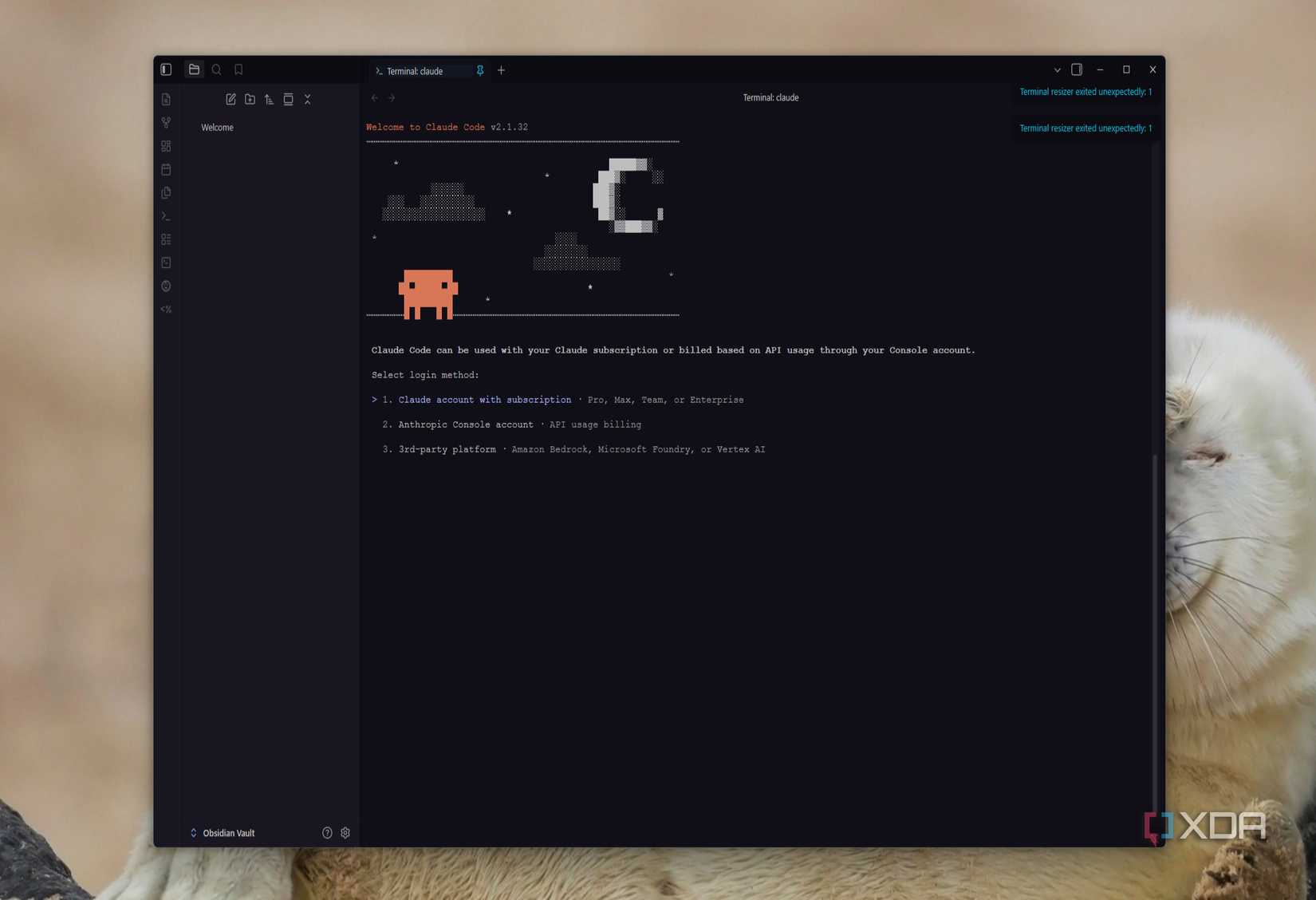
Task: Create a new note in the file explorer
Action: pyautogui.click(x=230, y=99)
